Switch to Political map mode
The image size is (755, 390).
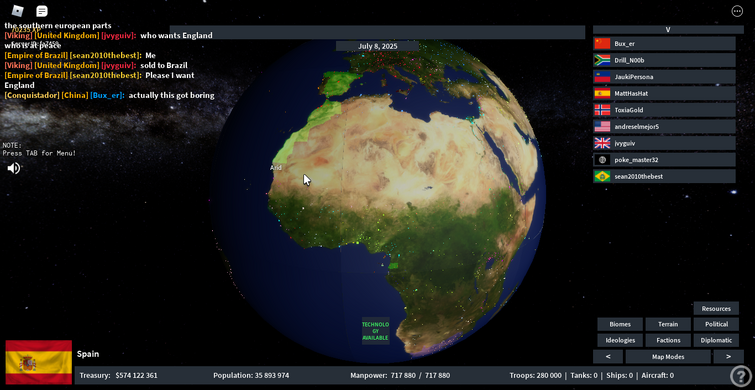pos(716,325)
